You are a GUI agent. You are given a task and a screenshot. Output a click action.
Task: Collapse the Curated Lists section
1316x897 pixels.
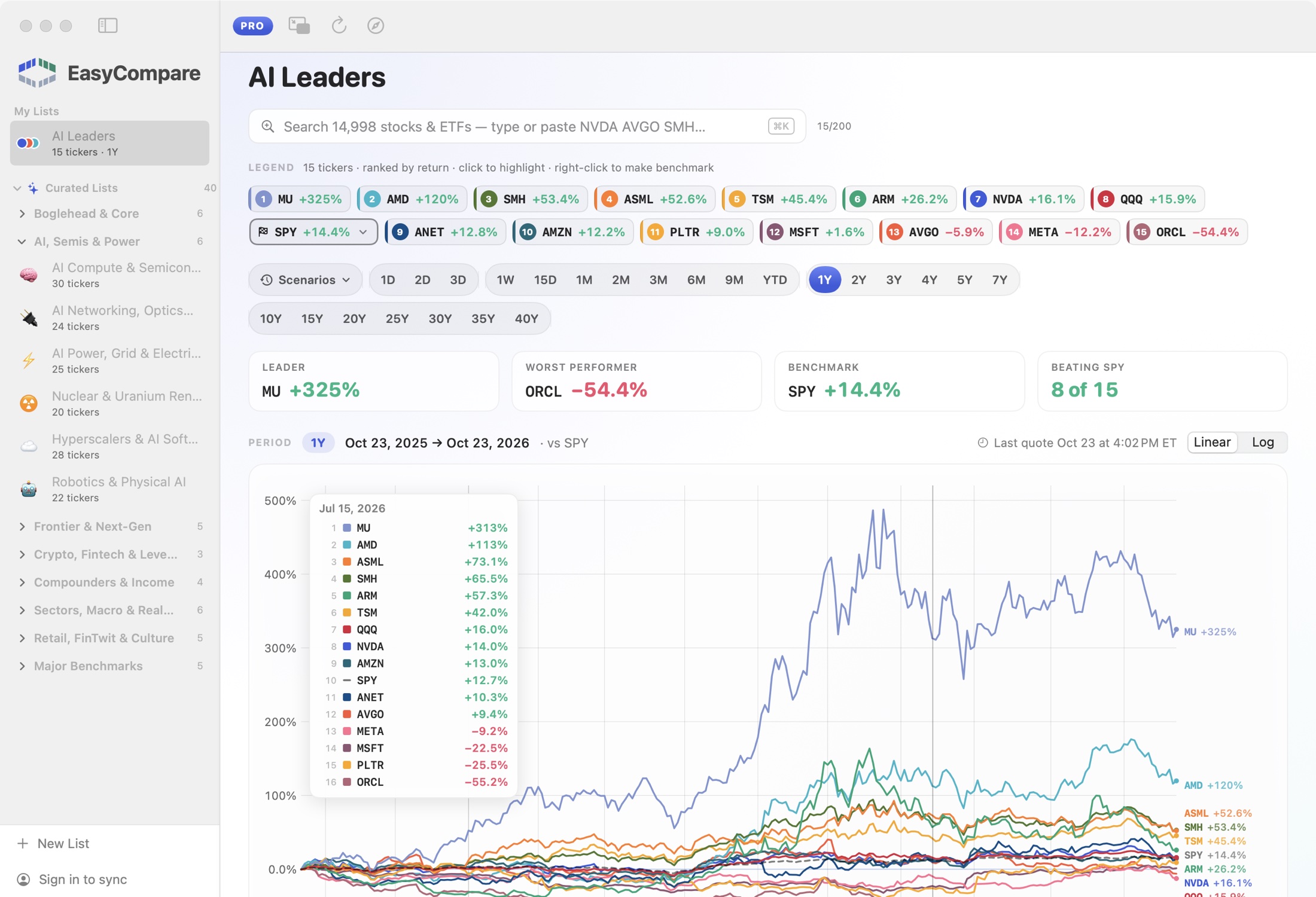[17, 188]
